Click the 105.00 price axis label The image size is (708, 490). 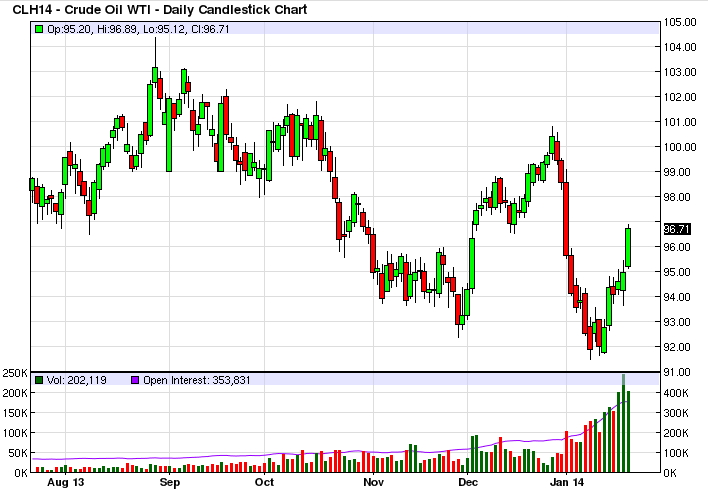pos(680,22)
